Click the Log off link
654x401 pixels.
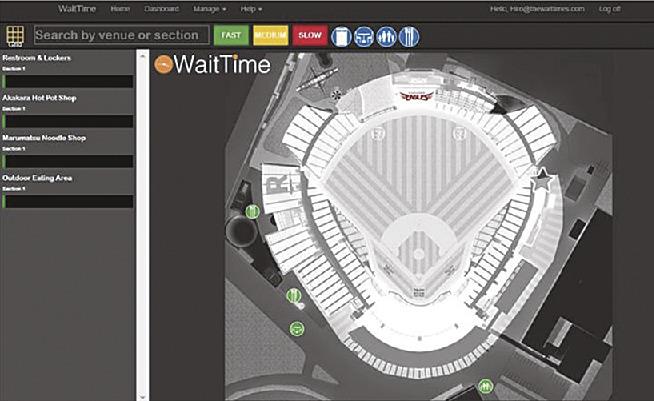(610, 9)
